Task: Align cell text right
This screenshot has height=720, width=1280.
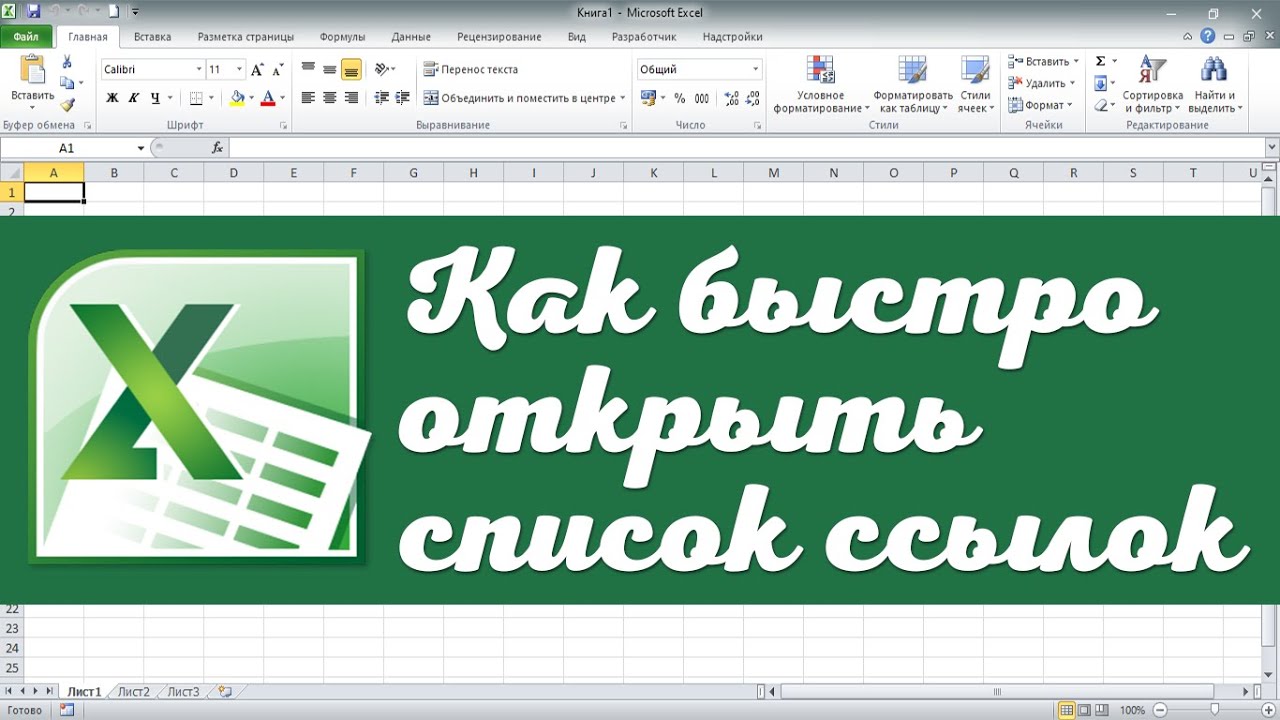Action: [x=351, y=98]
